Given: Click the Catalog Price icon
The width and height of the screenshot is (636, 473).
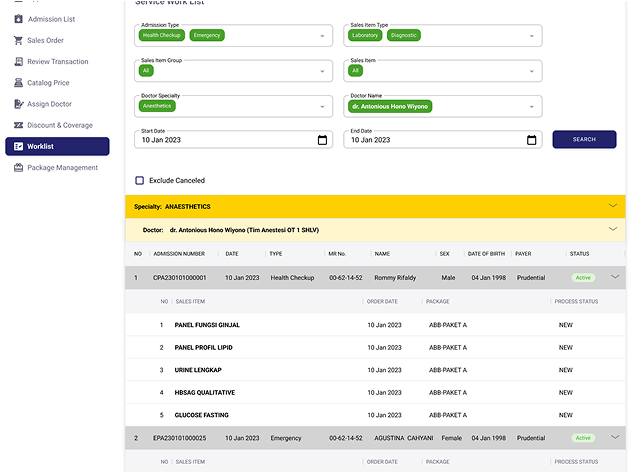Looking at the screenshot, I should [18, 83].
